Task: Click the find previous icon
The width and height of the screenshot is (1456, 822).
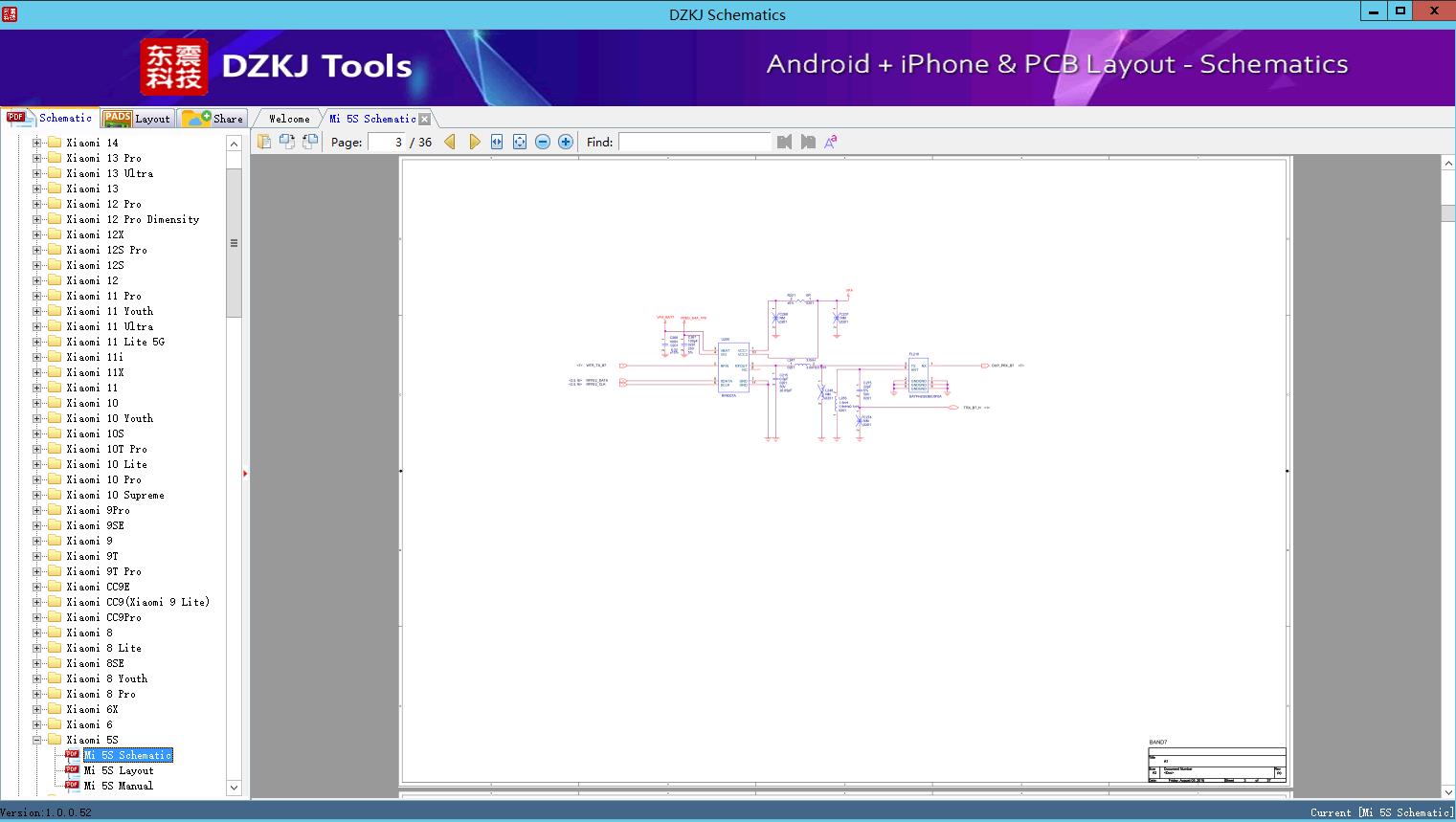Action: [785, 142]
